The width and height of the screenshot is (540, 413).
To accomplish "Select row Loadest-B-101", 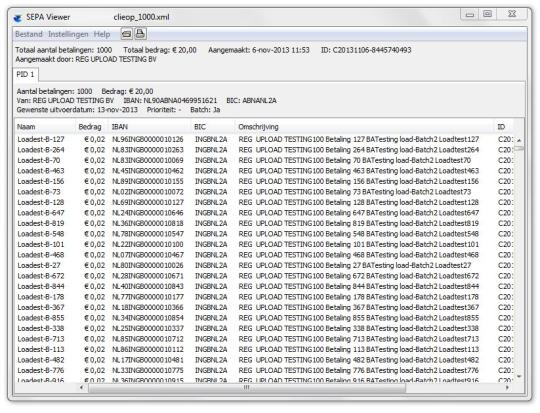I will pos(264,244).
